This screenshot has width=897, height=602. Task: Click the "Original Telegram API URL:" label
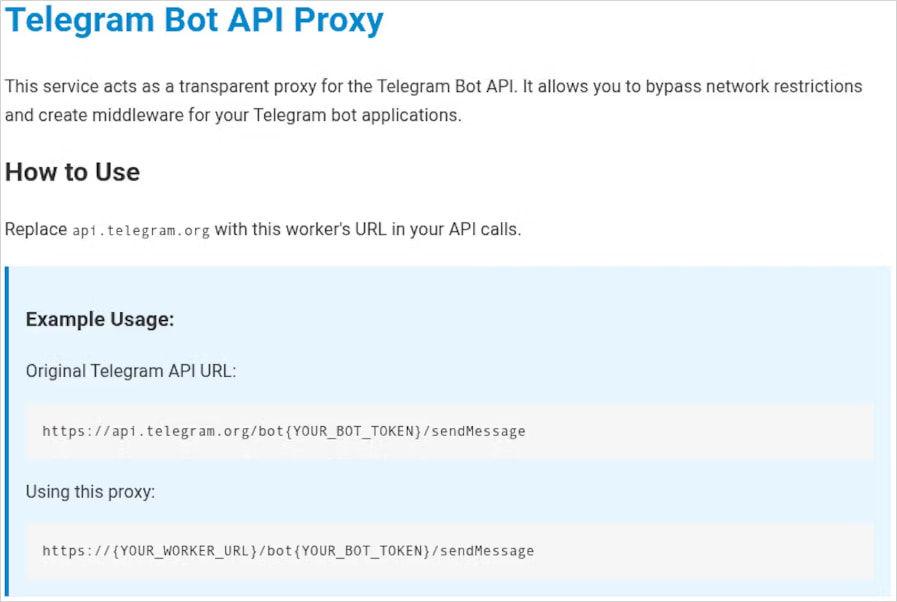click(131, 371)
